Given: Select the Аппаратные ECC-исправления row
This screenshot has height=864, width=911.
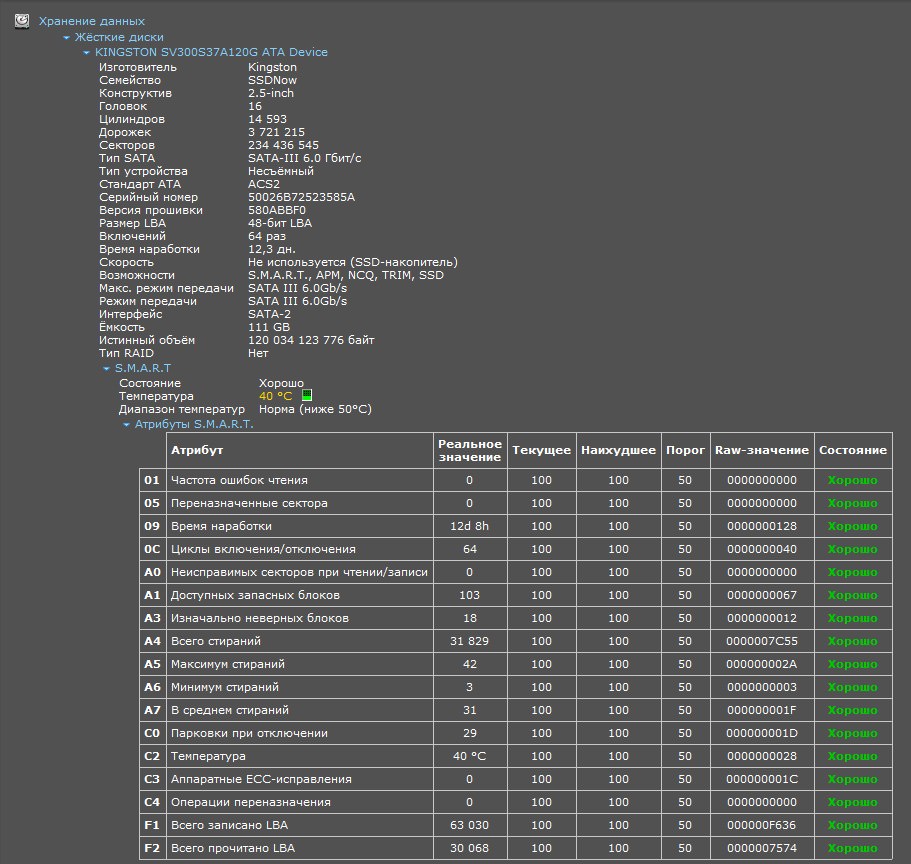Looking at the screenshot, I should [516, 779].
